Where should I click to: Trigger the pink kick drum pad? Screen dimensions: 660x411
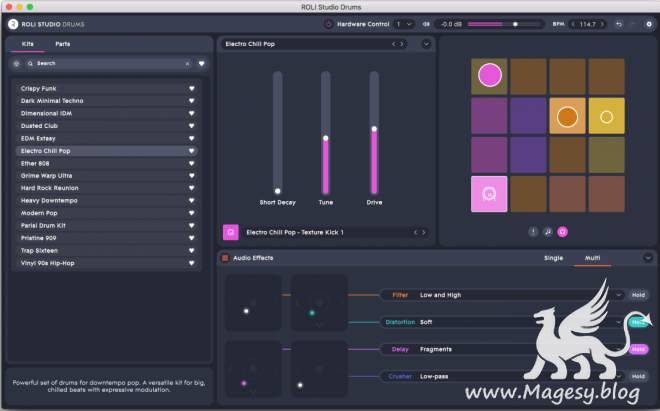click(489, 194)
